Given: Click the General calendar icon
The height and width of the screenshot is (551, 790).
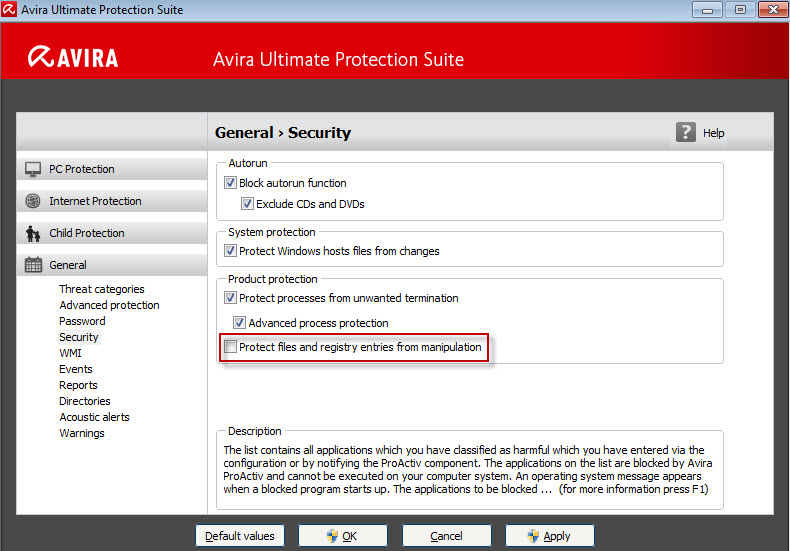Looking at the screenshot, I should (x=33, y=264).
